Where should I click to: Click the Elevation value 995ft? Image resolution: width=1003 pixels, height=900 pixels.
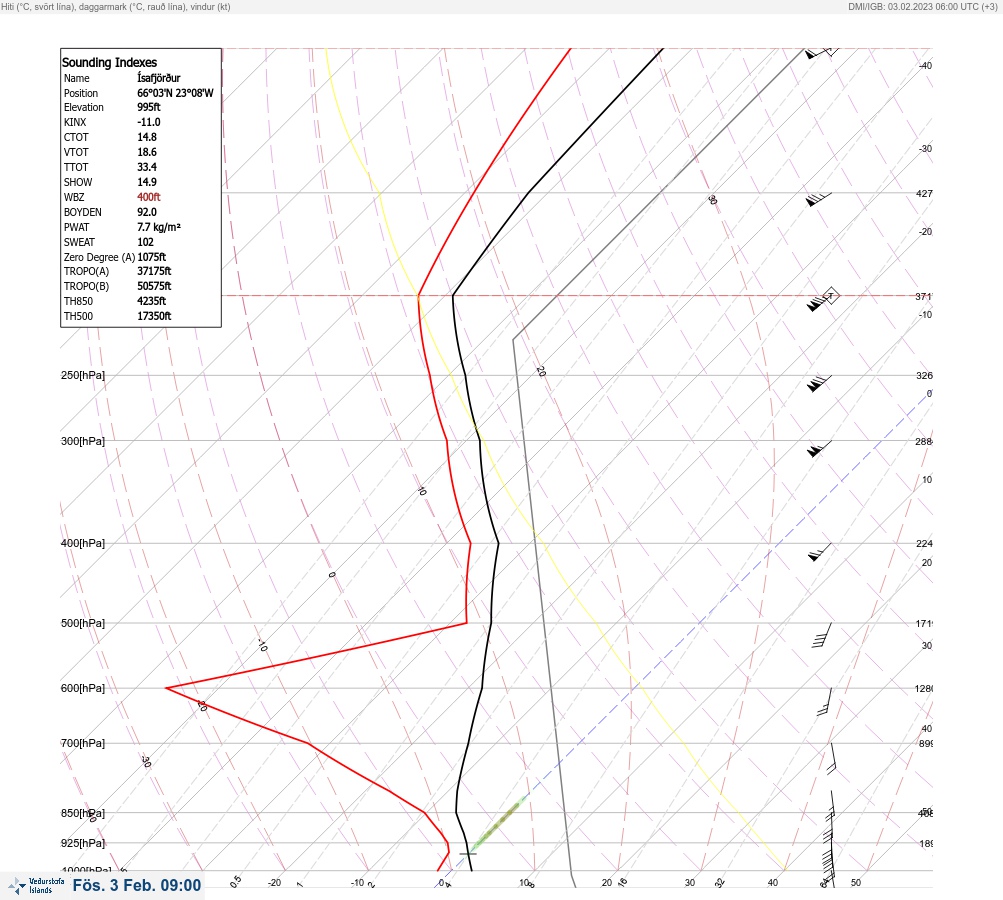tap(148, 107)
